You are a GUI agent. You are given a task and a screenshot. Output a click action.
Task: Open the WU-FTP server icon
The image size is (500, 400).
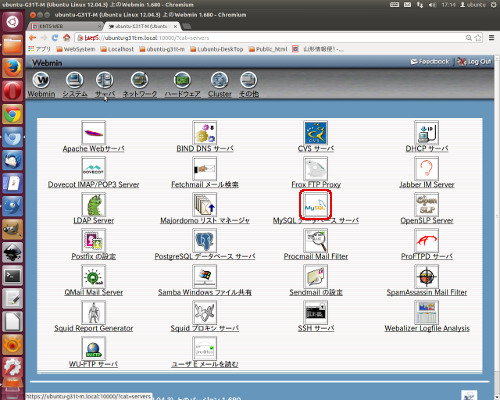[x=93, y=348]
